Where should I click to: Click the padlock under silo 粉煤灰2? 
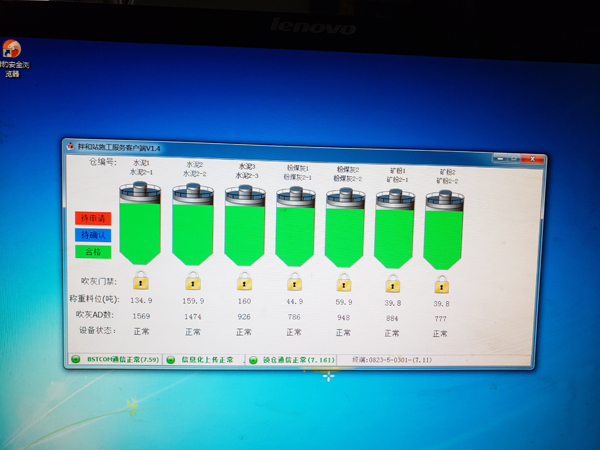click(344, 283)
